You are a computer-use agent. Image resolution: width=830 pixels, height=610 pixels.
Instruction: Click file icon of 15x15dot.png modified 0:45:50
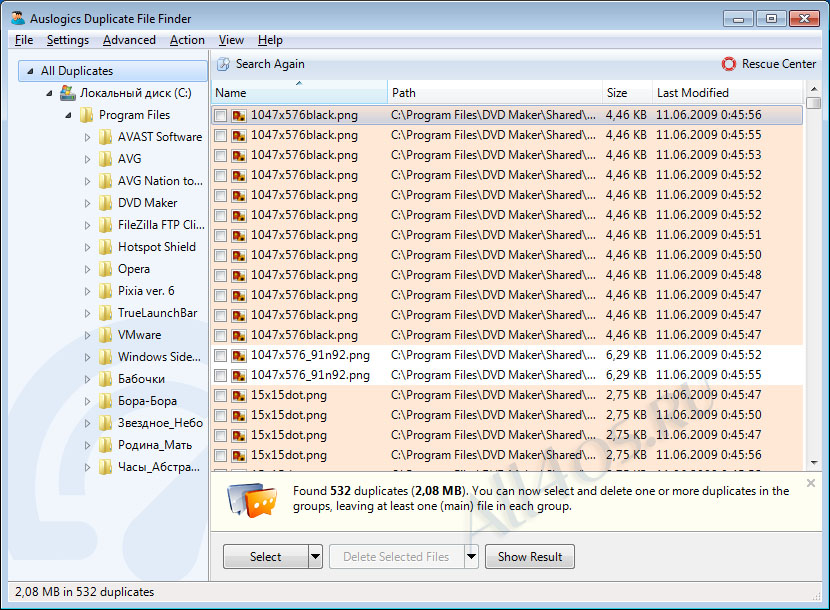click(x=239, y=415)
